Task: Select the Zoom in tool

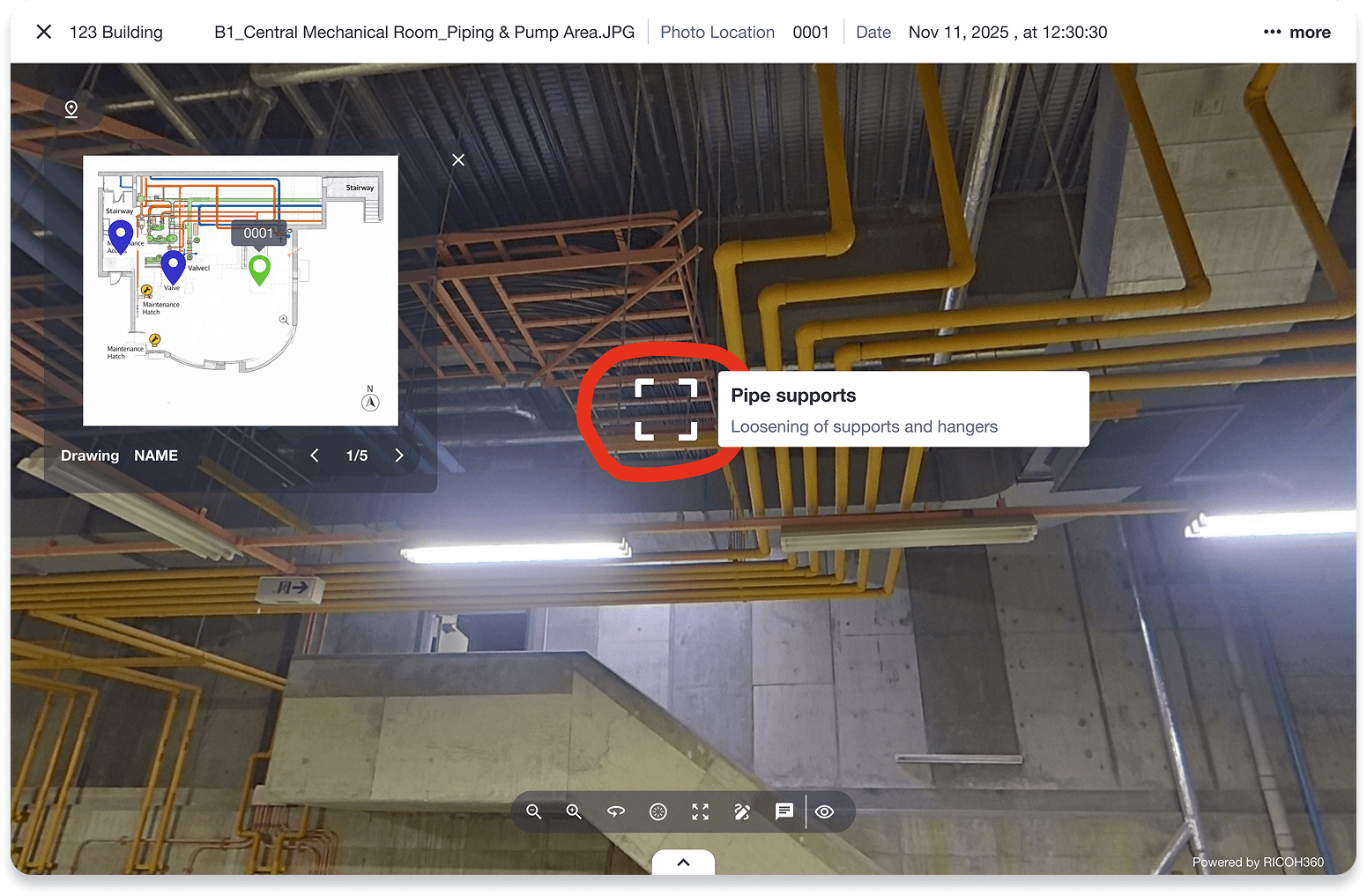Action: click(x=574, y=811)
